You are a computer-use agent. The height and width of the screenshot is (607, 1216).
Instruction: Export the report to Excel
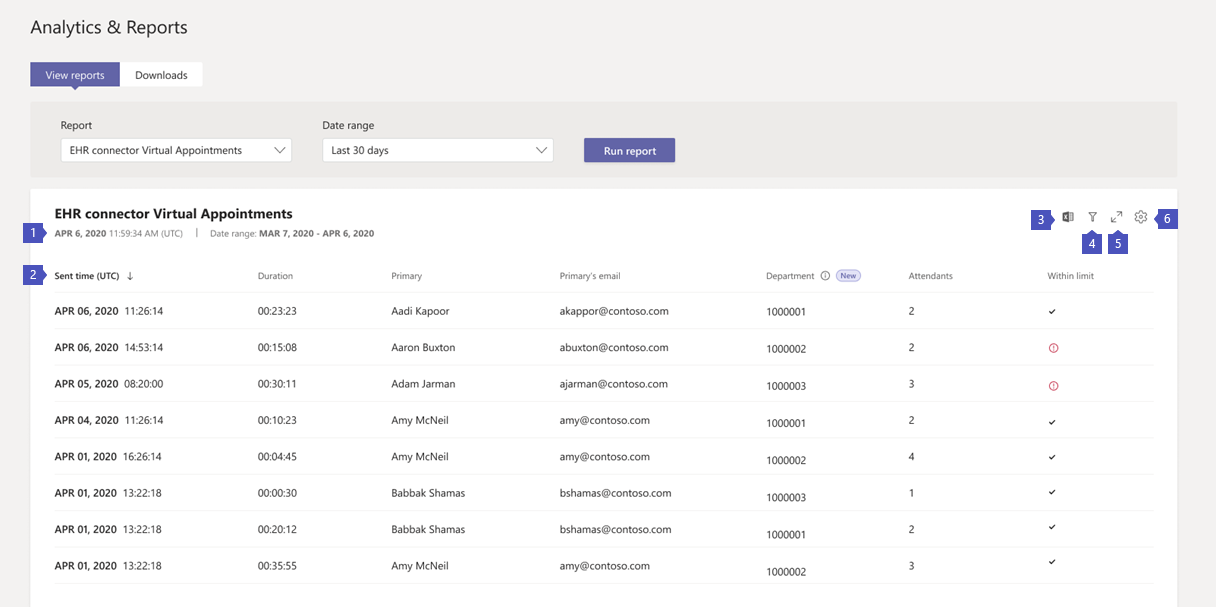[1068, 217]
